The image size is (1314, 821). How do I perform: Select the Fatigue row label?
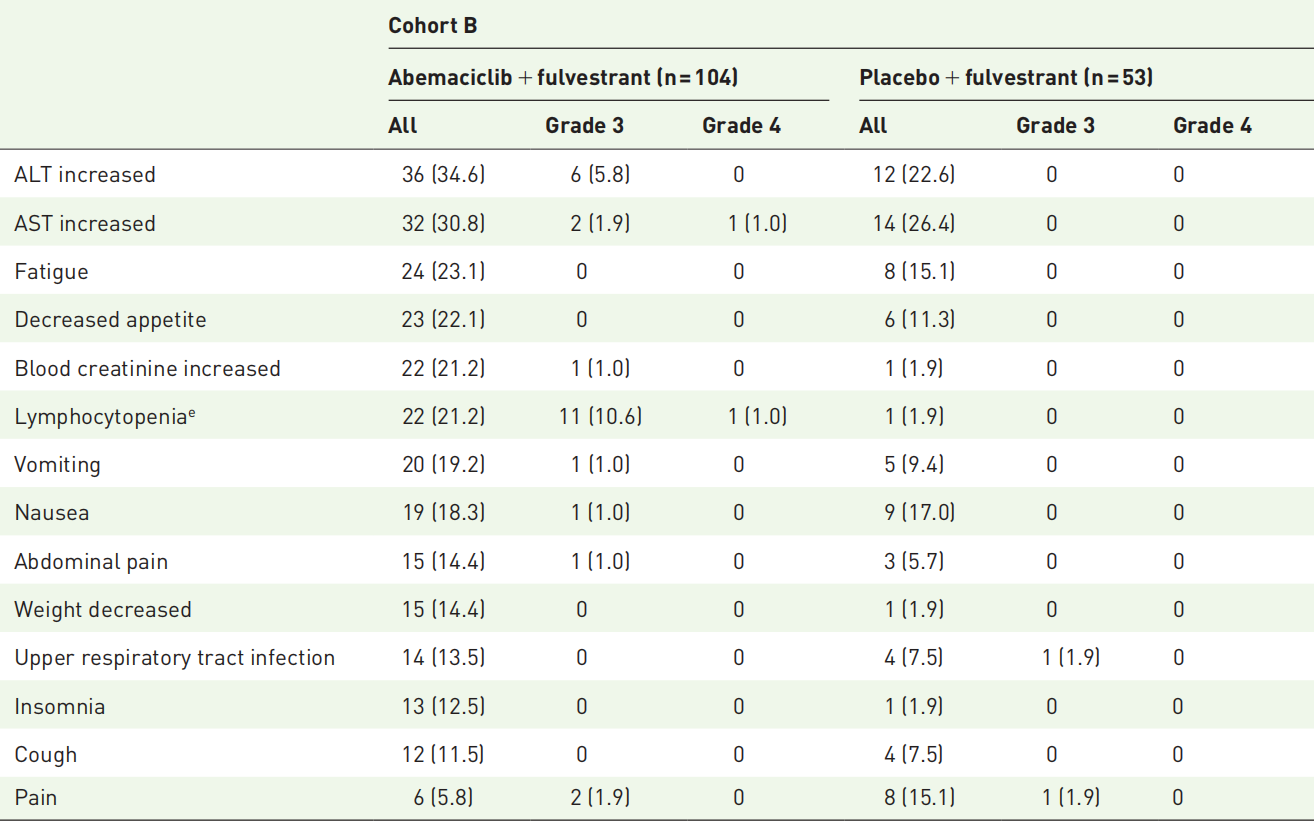pos(51,272)
